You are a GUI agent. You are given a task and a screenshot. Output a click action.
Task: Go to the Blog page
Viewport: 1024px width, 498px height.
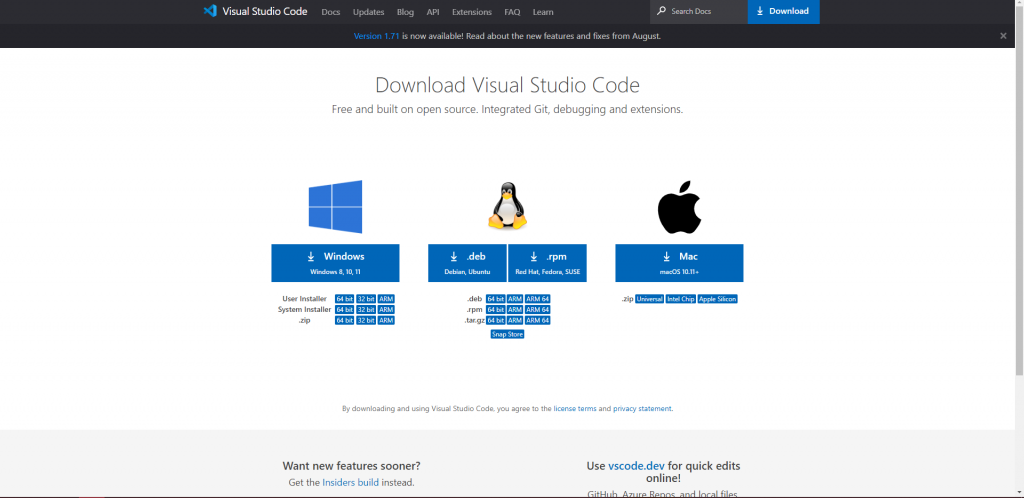pos(405,12)
